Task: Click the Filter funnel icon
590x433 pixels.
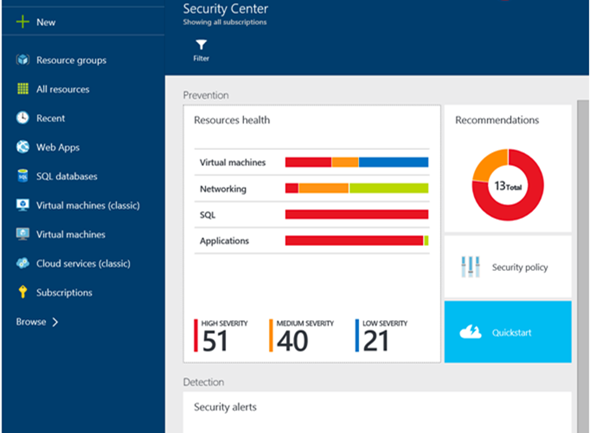Action: click(x=201, y=45)
